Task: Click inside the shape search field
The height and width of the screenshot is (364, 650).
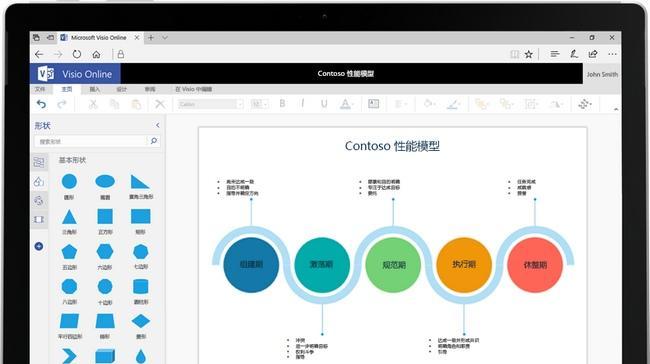Action: 91,141
